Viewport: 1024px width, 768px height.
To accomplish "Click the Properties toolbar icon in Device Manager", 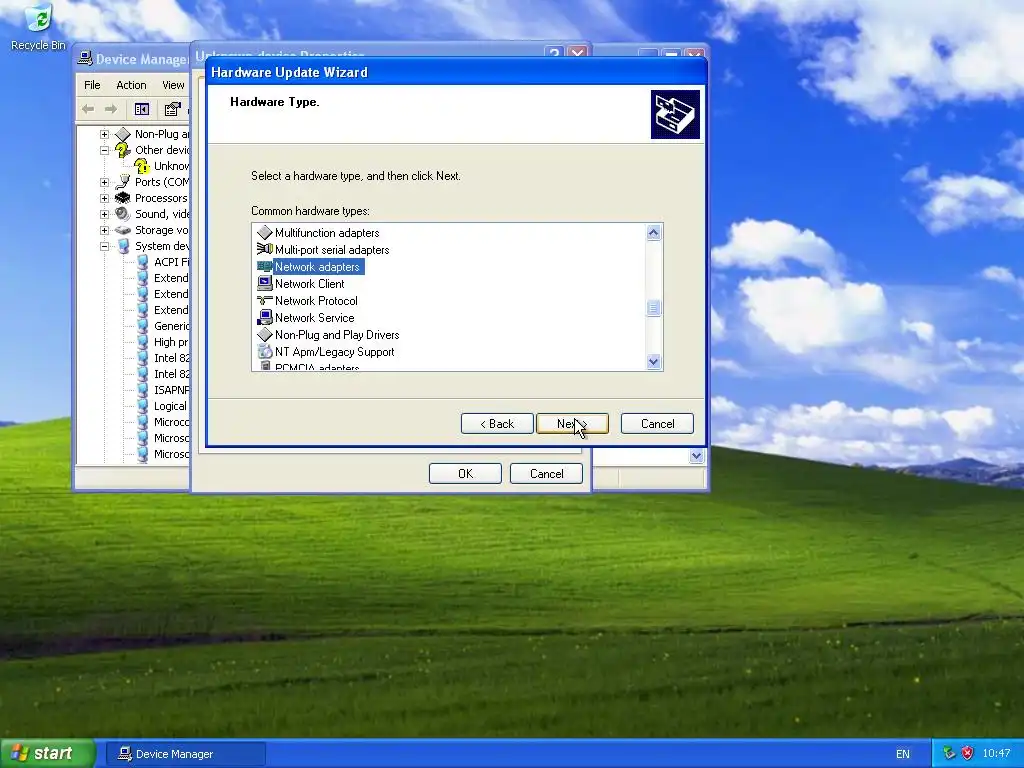I will 172,109.
